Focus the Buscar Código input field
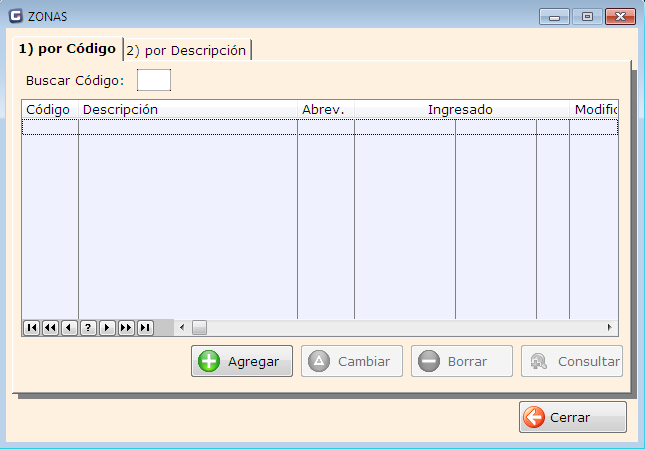Image resolution: width=645 pixels, height=449 pixels. pyautogui.click(x=154, y=80)
